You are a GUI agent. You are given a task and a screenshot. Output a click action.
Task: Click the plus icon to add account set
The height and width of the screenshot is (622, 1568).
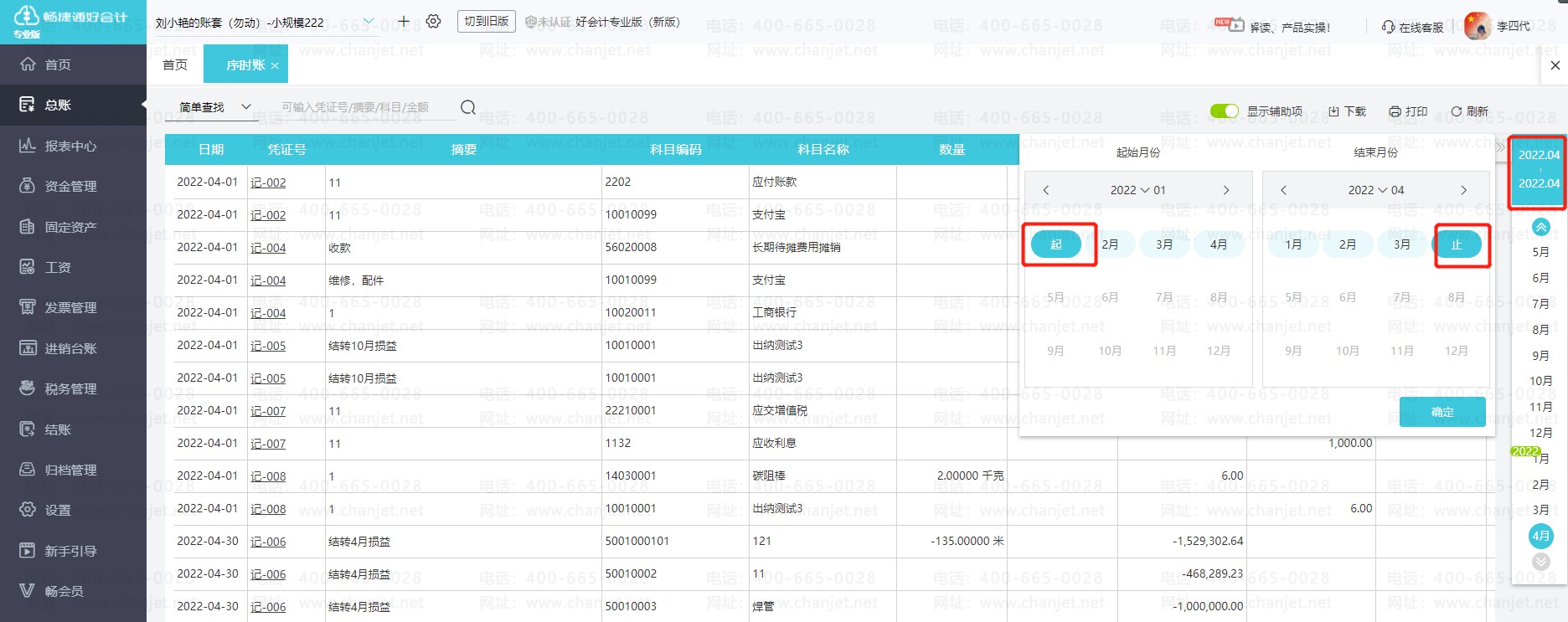404,22
